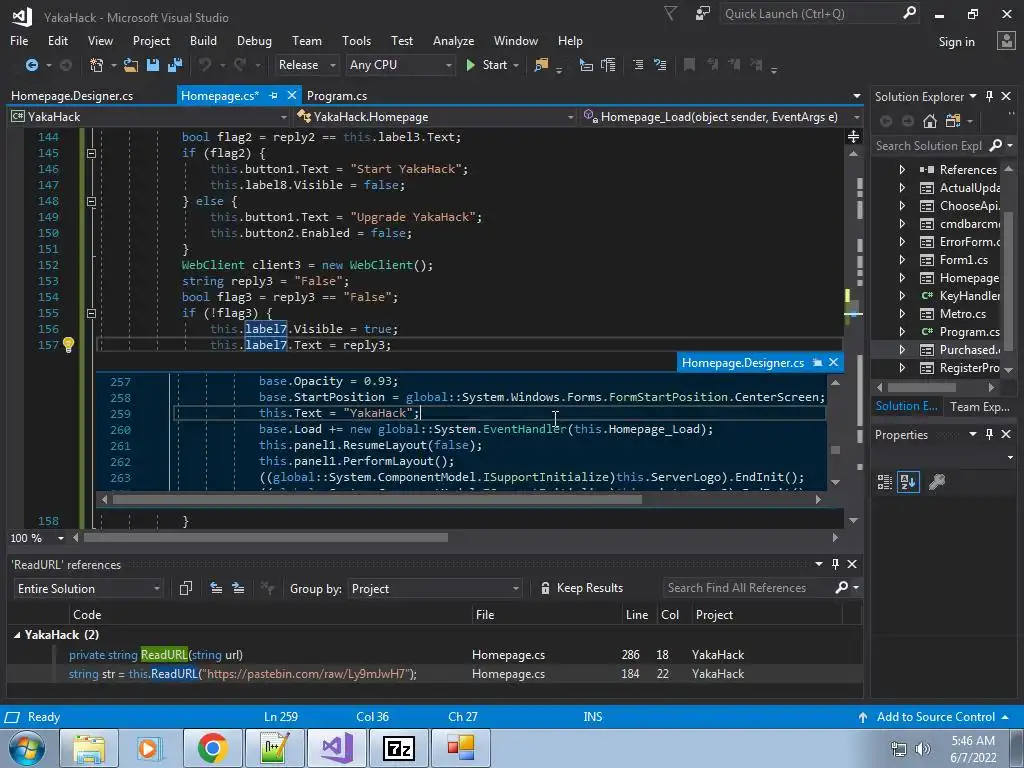The width and height of the screenshot is (1024, 768).
Task: Open the YakaHack.Homepage class dropdown
Action: [x=436, y=117]
